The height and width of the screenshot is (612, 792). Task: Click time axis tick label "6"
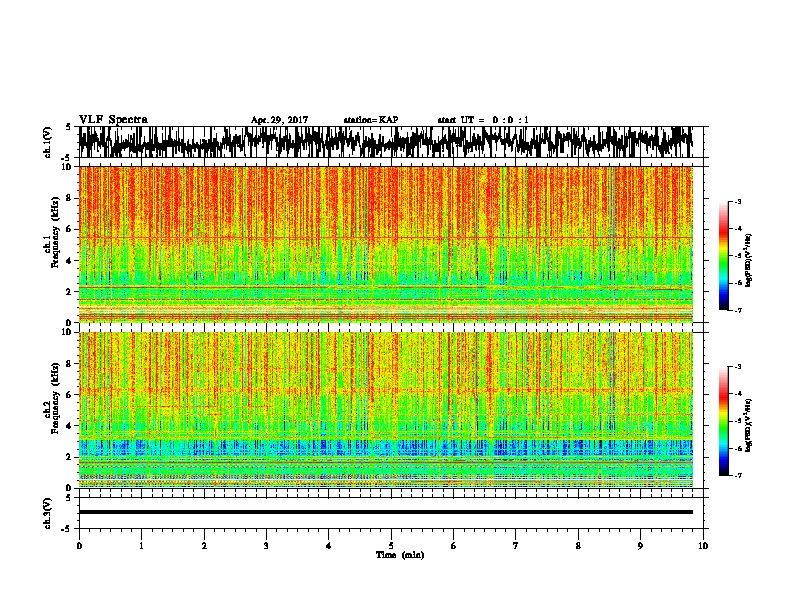tap(454, 546)
